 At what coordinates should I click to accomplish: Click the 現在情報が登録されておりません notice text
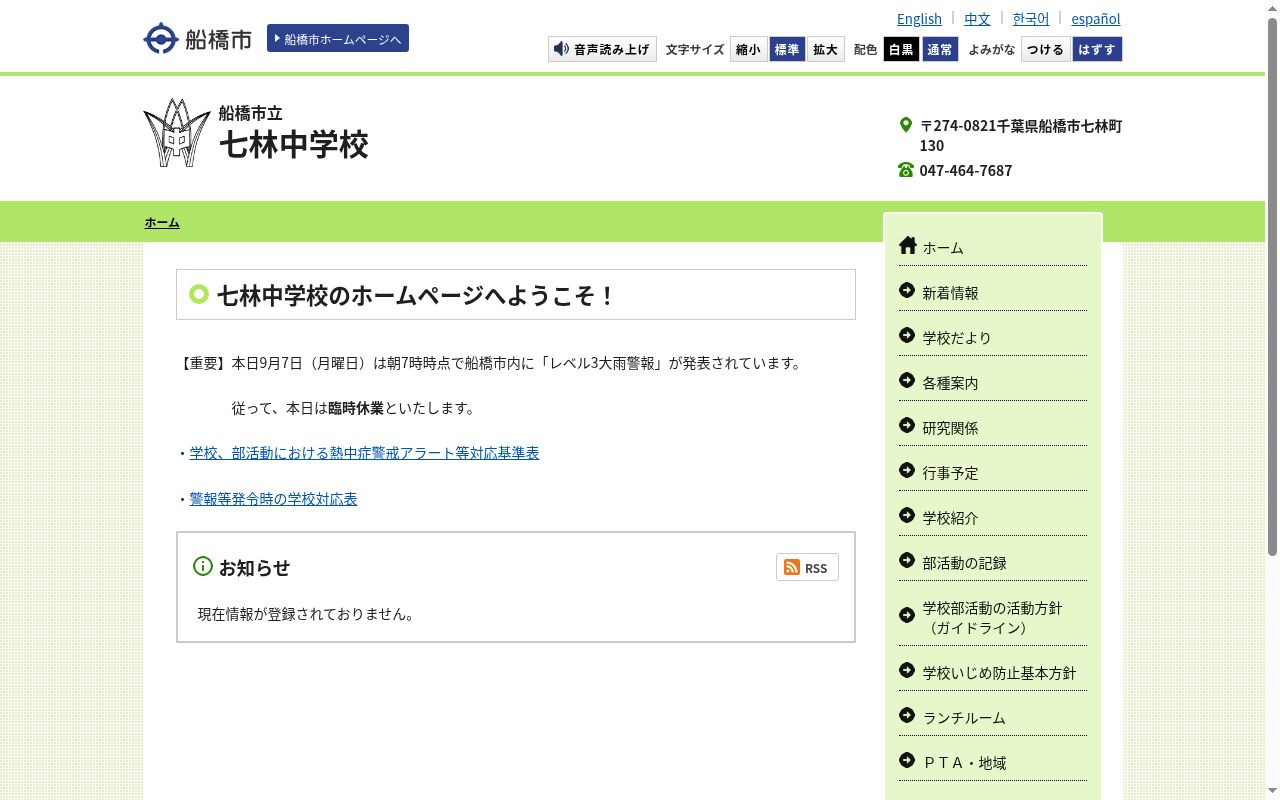point(306,613)
